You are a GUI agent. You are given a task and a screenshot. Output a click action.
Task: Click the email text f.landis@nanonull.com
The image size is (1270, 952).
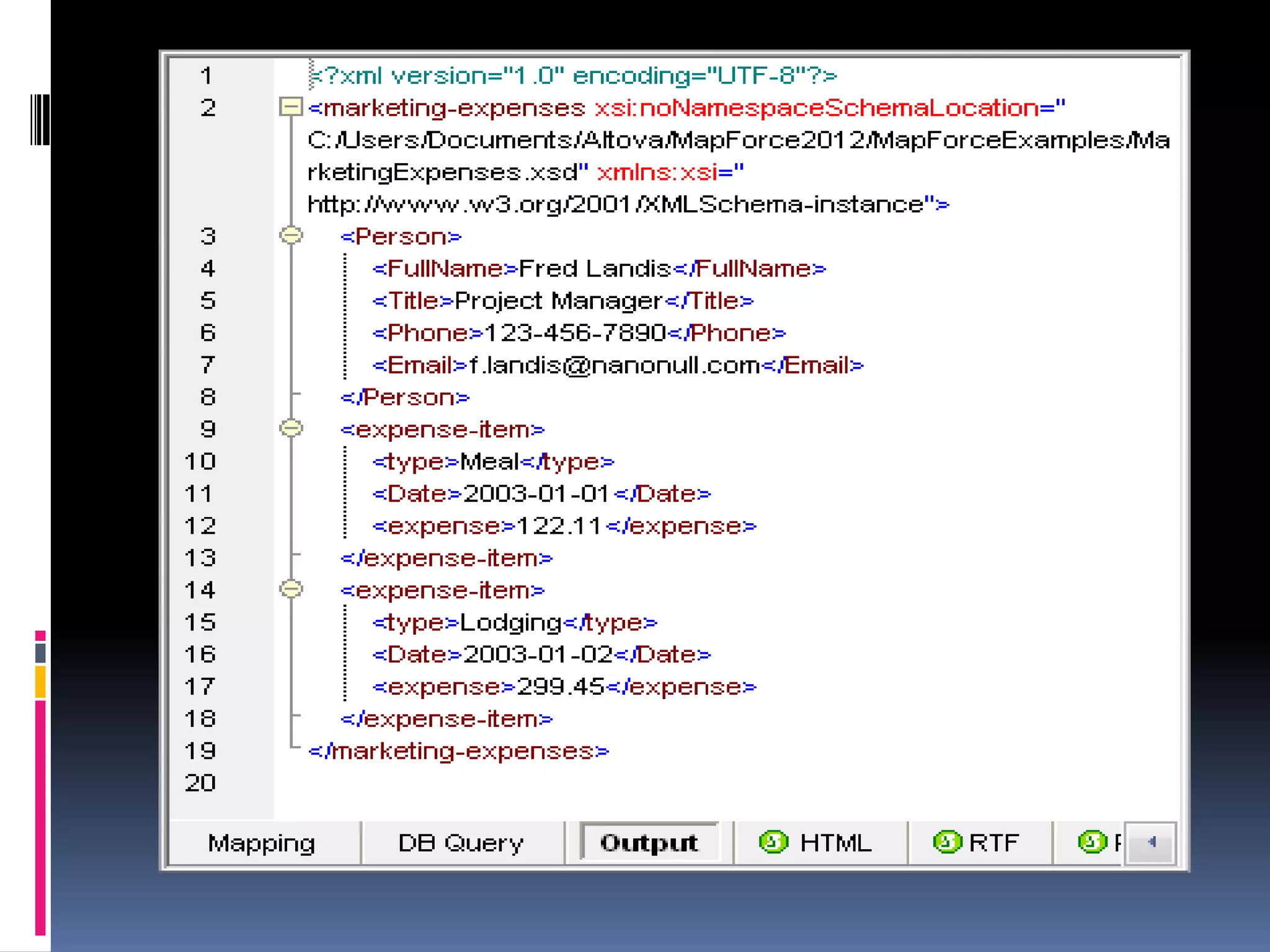[x=614, y=365]
